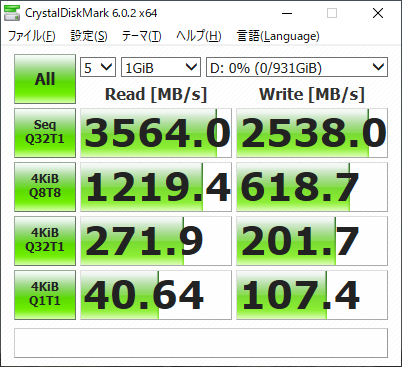Viewport: 402px width, 367px height.
Task: Open the ファイル(F) menu
Action: pos(31,36)
